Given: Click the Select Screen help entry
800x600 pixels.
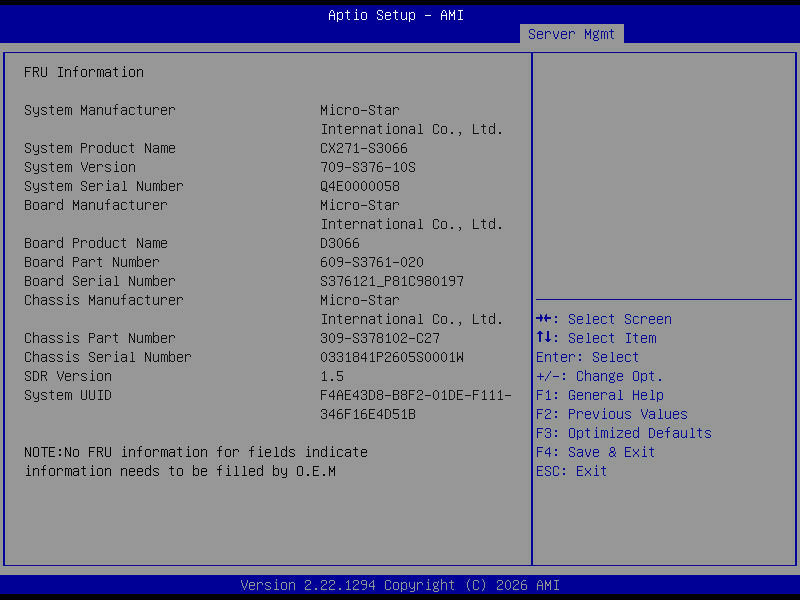Looking at the screenshot, I should point(604,319).
